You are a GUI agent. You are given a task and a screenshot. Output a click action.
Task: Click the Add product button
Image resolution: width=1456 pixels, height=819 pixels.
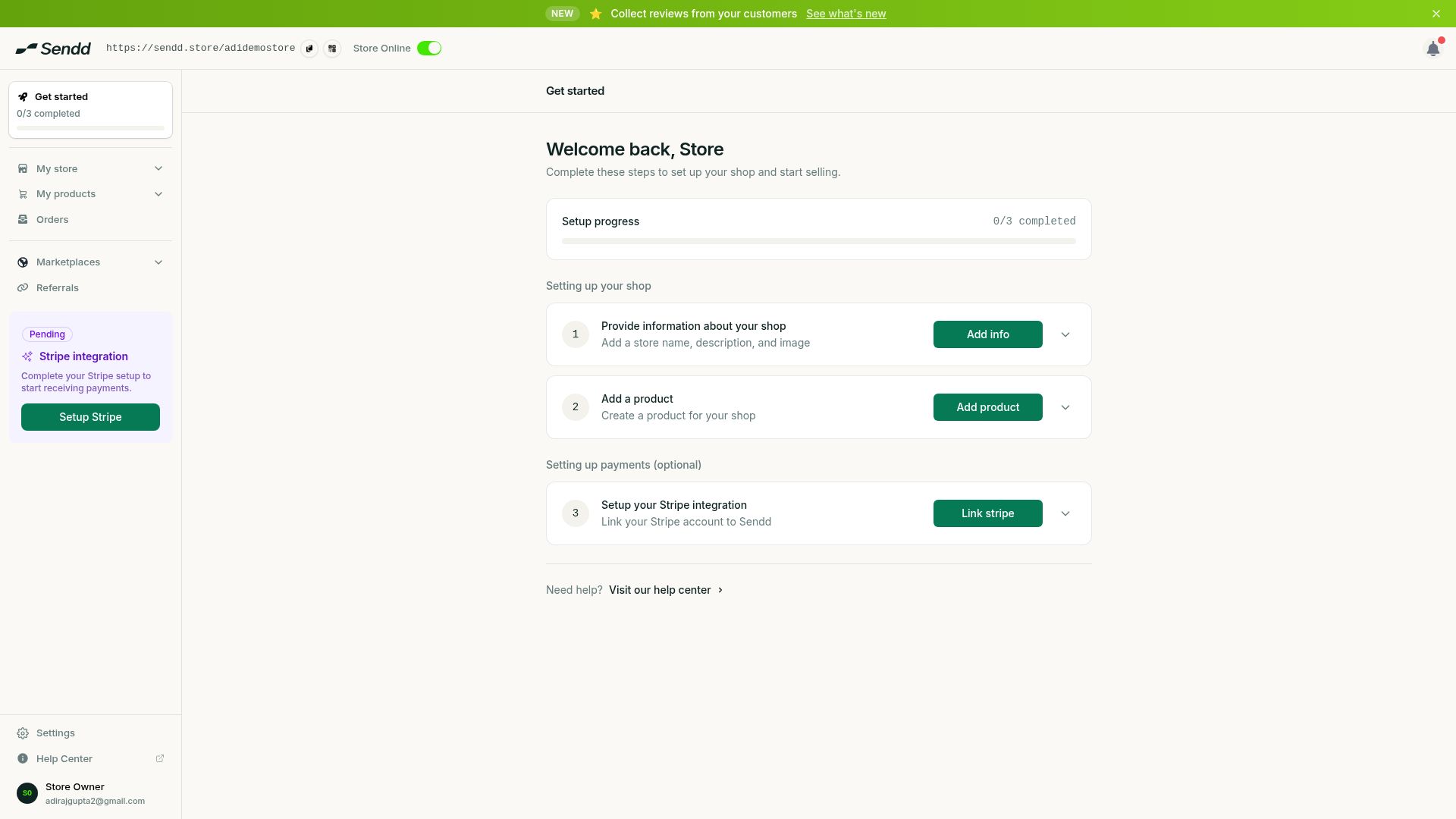coord(987,407)
